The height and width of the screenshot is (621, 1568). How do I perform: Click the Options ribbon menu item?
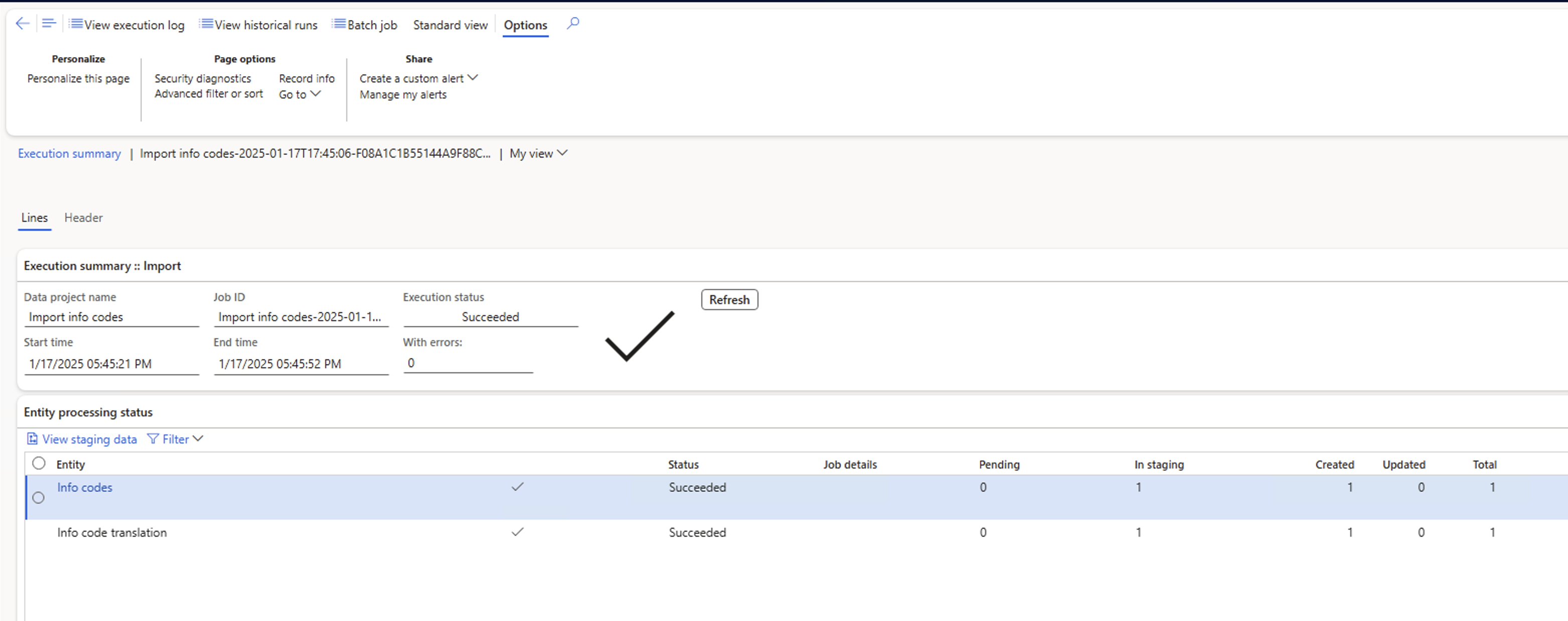point(525,25)
